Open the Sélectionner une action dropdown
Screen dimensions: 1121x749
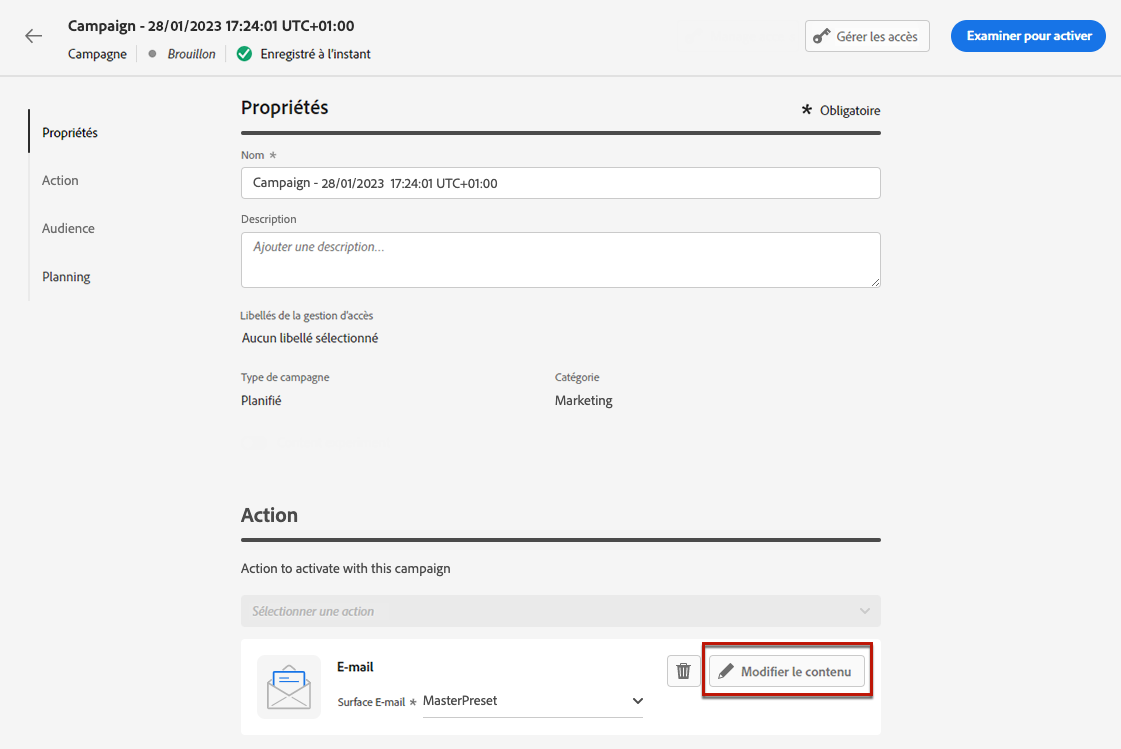coord(560,611)
